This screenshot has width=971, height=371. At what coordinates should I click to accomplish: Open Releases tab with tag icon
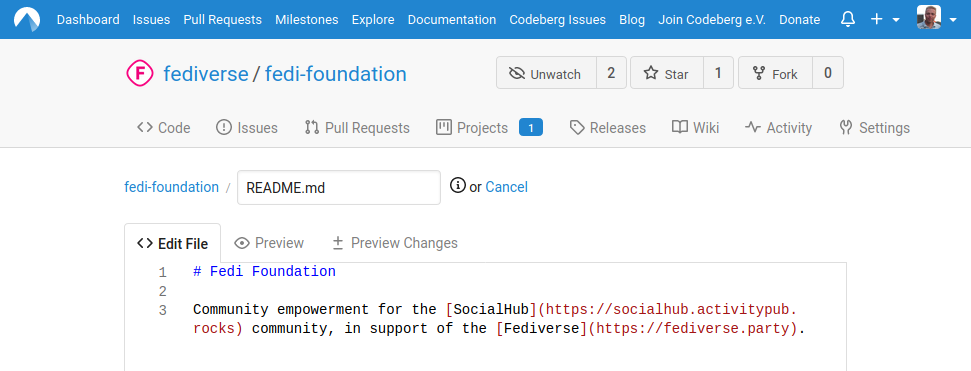click(x=607, y=128)
